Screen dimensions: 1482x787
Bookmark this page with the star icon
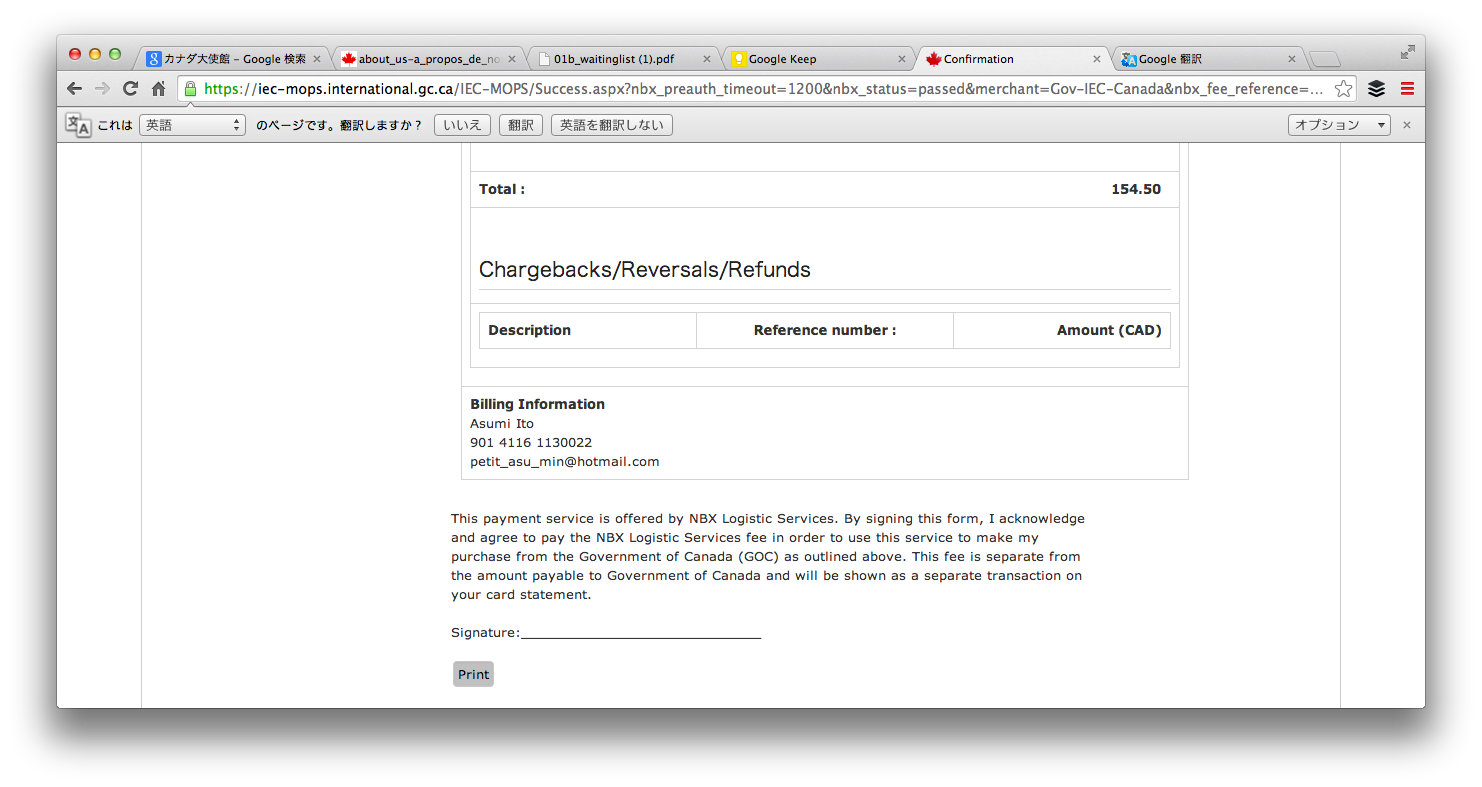[1343, 89]
